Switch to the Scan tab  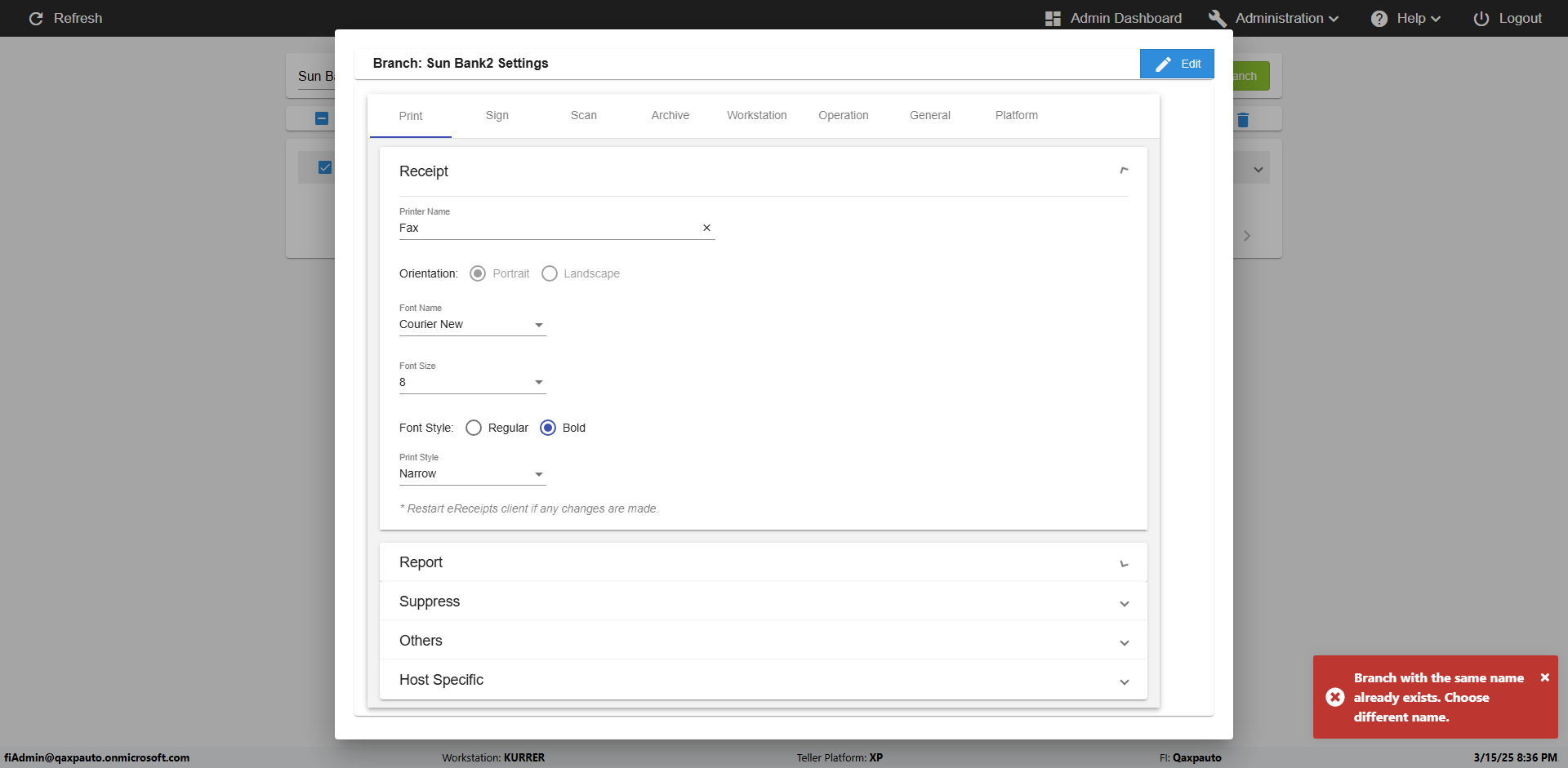pos(583,116)
